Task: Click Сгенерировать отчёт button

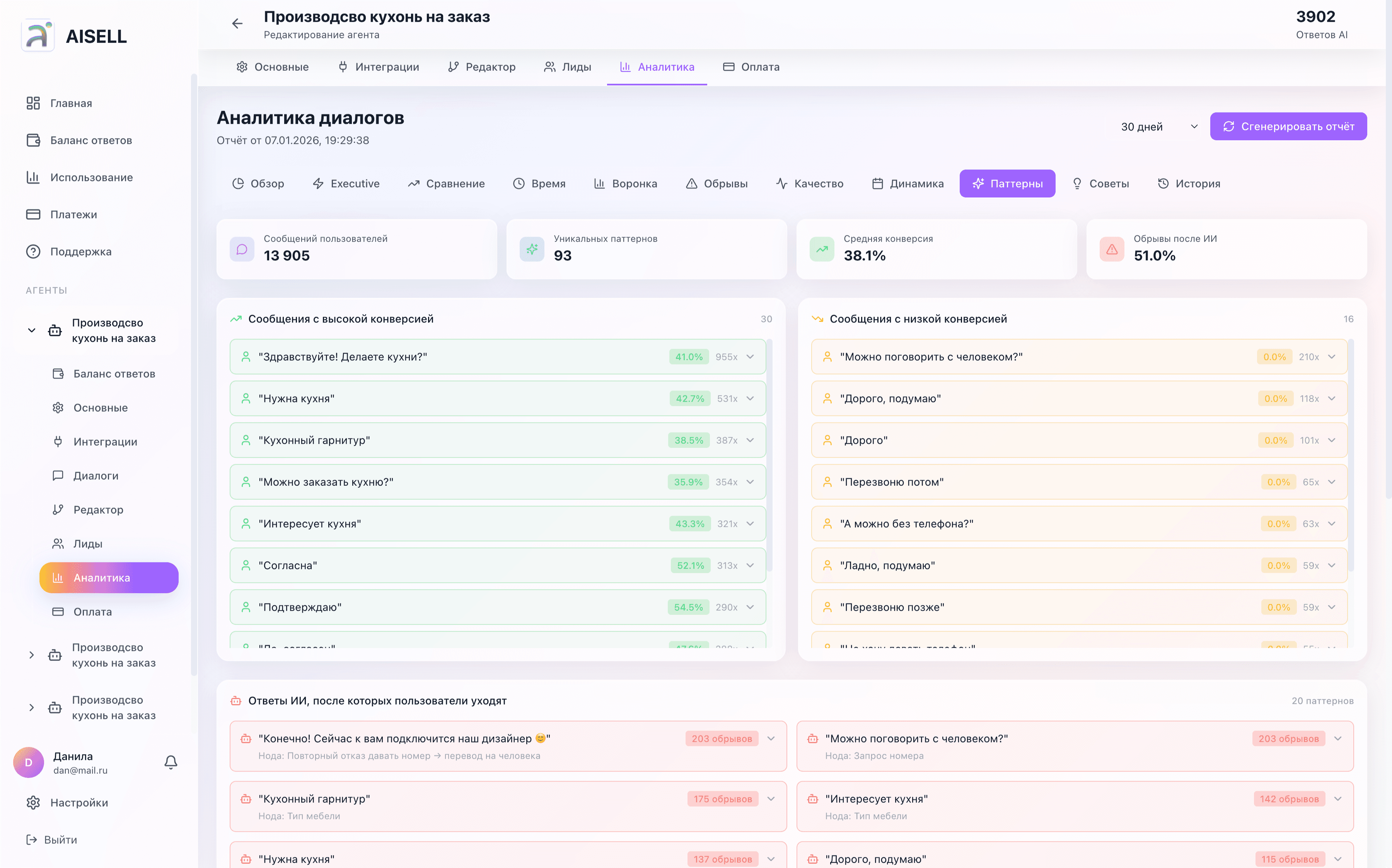Action: point(1288,126)
